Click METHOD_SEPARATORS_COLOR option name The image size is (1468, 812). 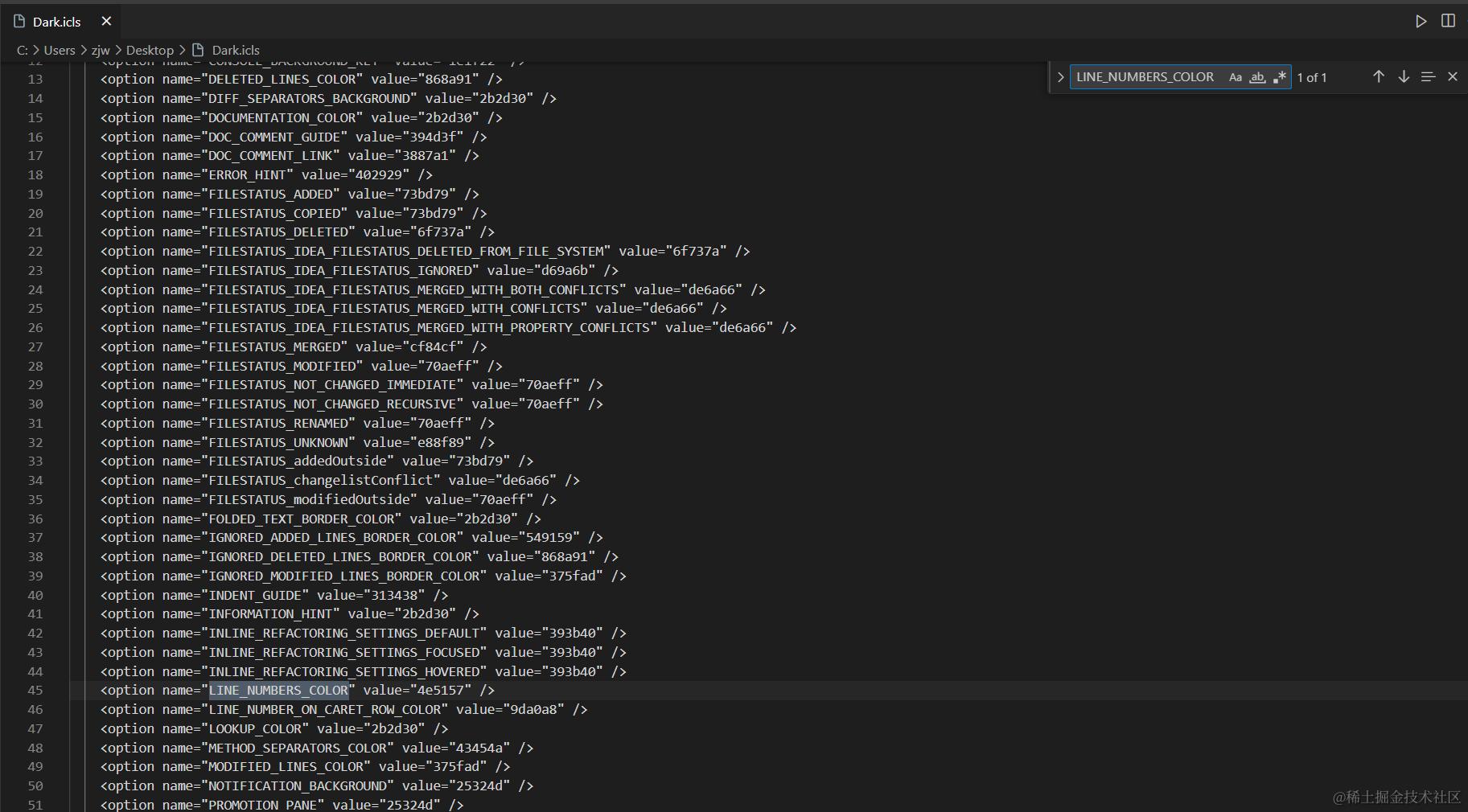pos(298,748)
